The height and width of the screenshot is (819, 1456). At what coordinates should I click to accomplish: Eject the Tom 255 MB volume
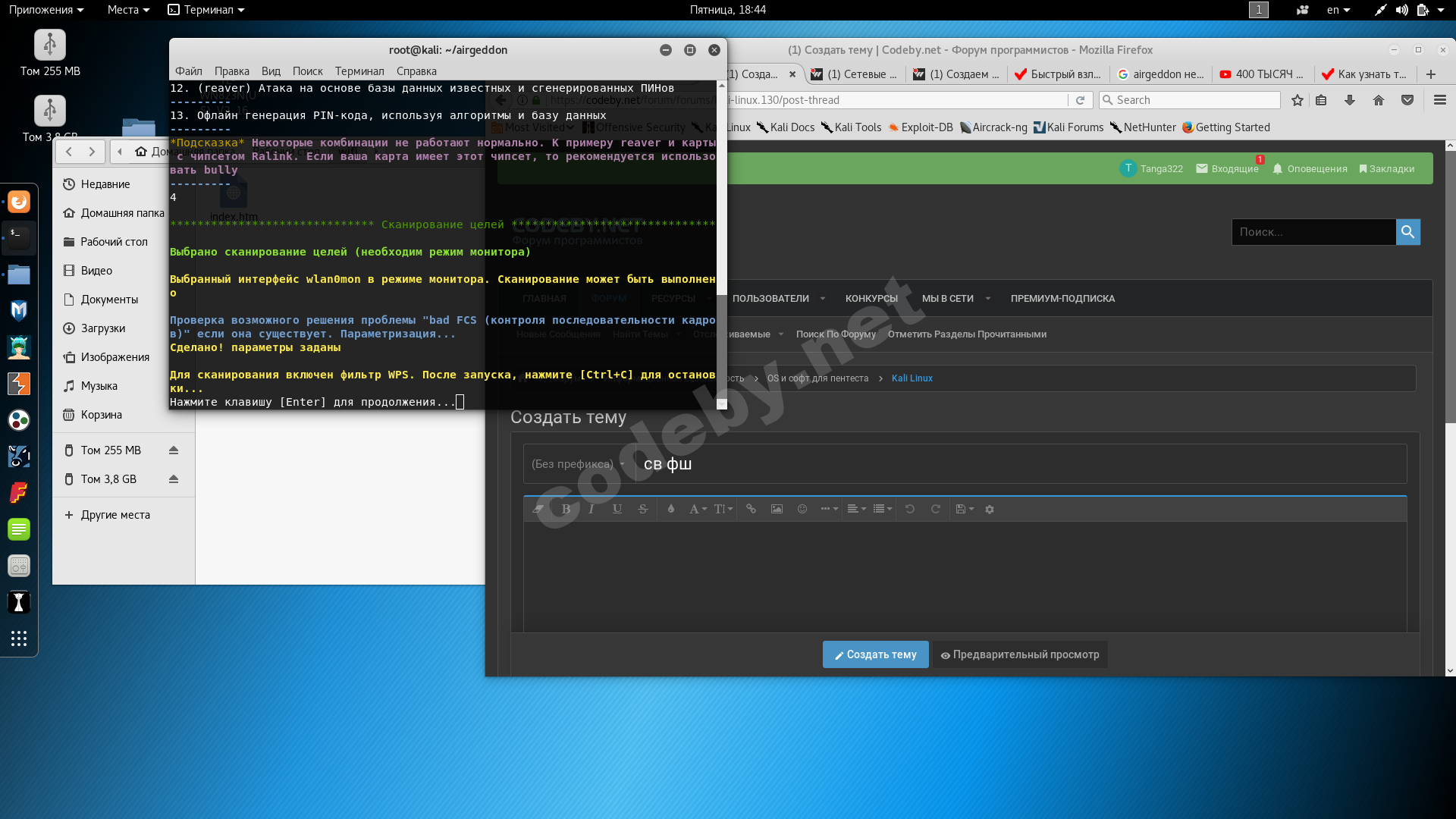[x=174, y=450]
